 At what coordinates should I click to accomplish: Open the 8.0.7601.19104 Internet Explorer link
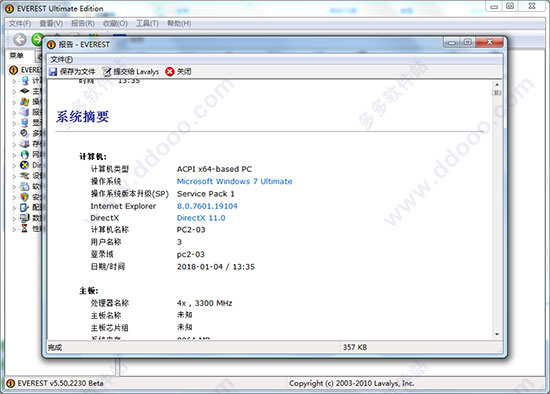click(207, 206)
